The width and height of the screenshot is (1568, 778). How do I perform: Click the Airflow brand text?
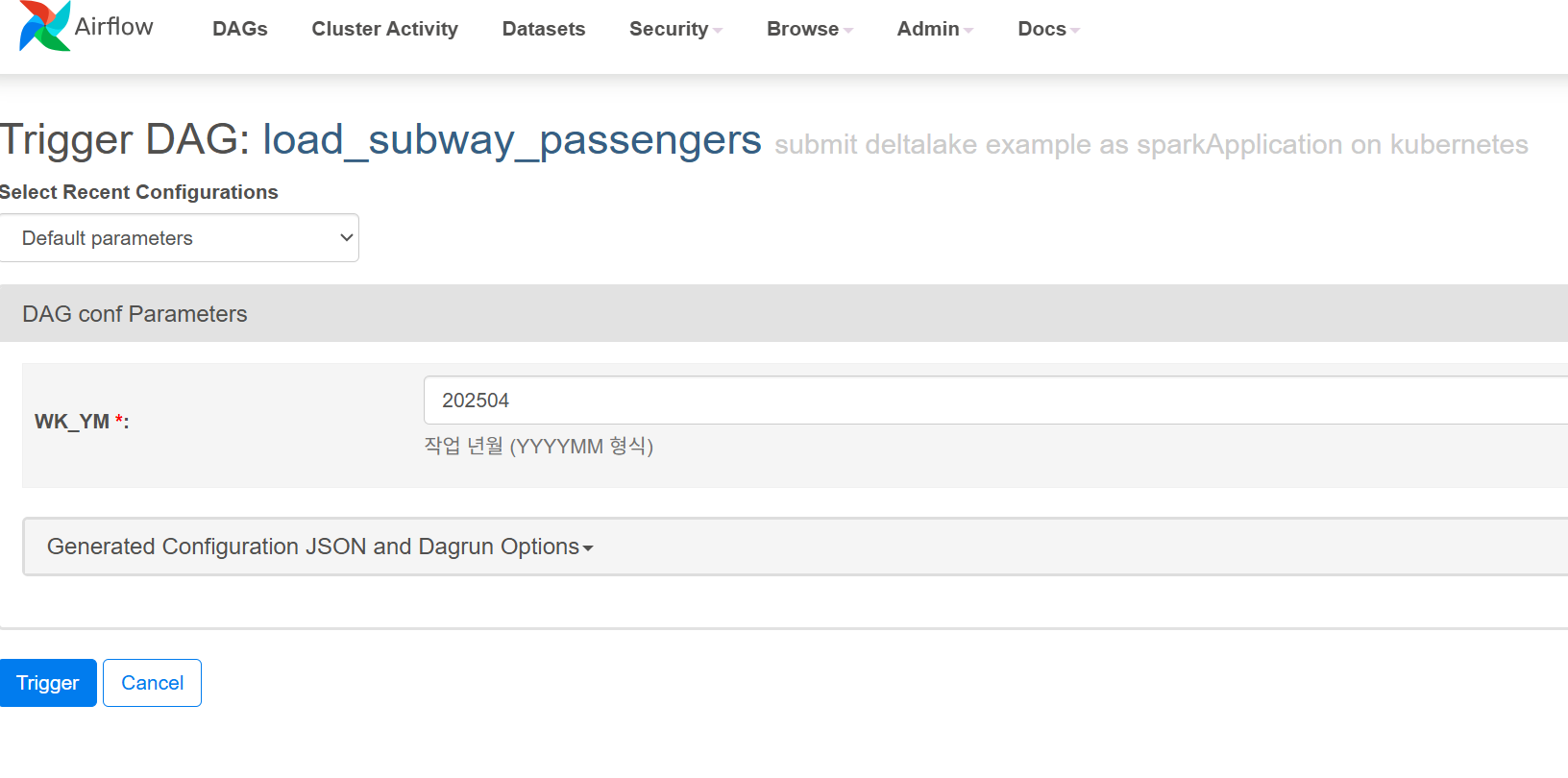point(113,27)
